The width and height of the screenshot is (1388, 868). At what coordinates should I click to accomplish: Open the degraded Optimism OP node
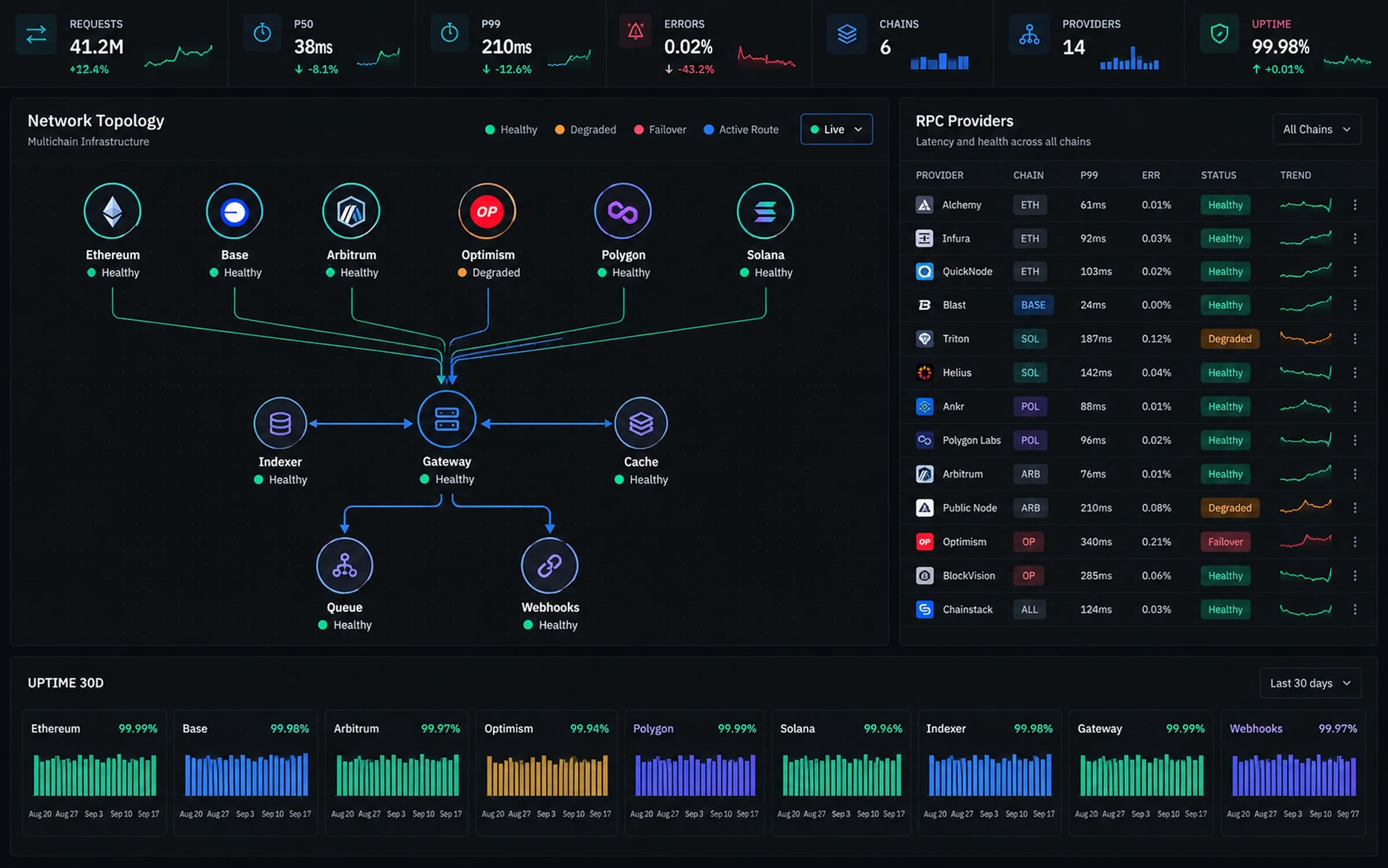coord(487,211)
